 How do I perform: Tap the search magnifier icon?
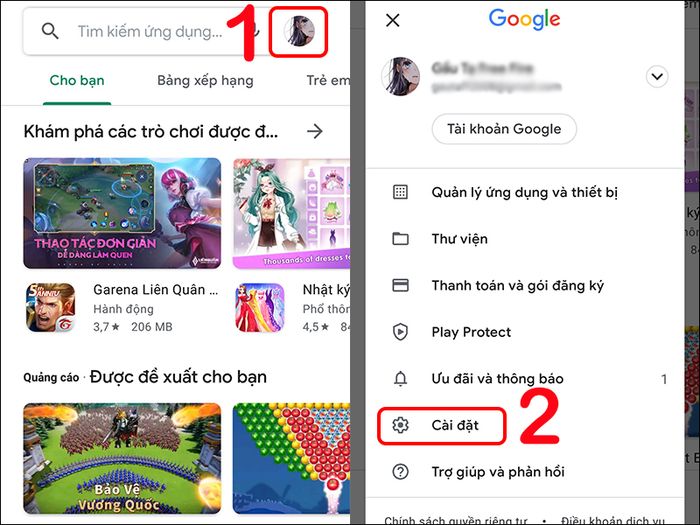50,31
